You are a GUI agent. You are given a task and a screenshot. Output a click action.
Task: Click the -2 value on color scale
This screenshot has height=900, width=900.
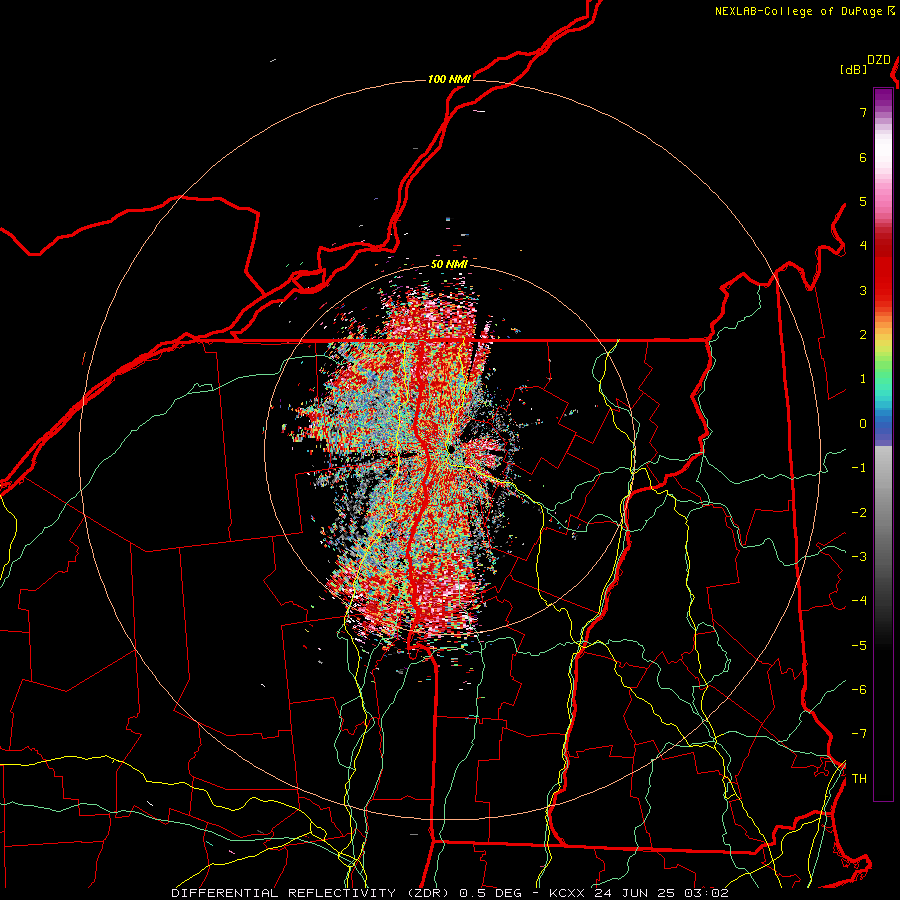859,513
